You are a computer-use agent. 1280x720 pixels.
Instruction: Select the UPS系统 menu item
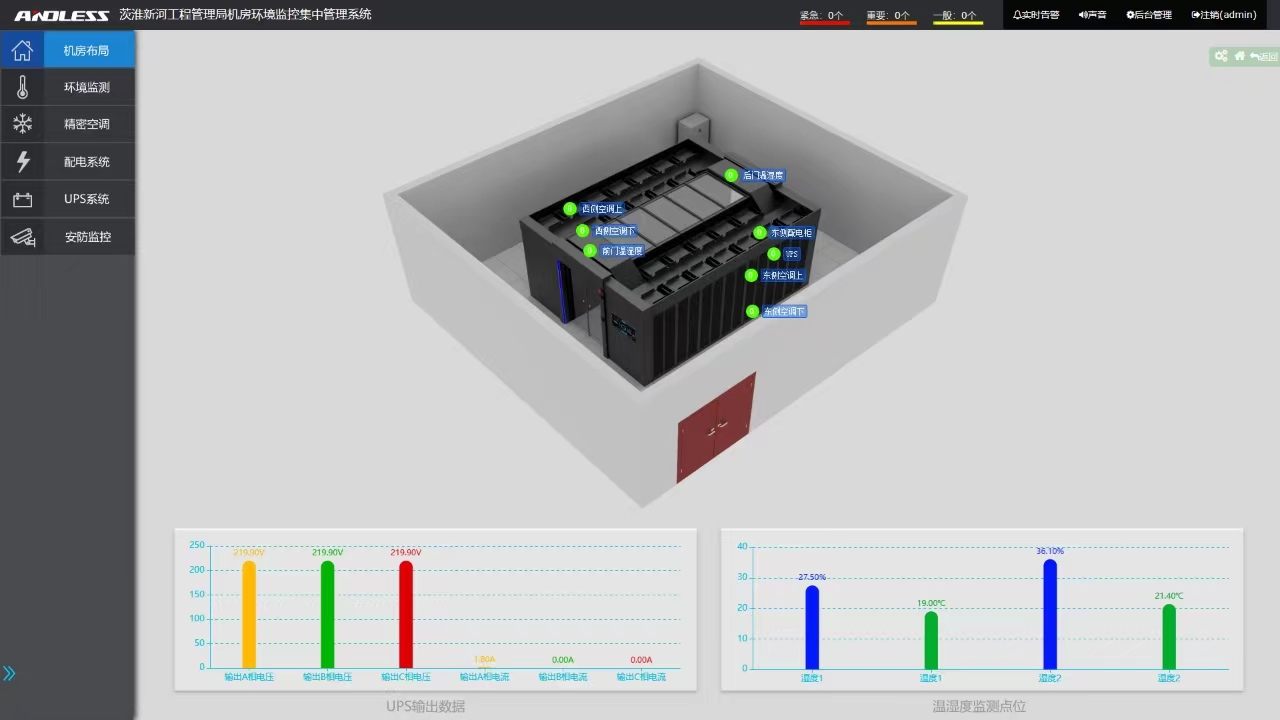pyautogui.click(x=87, y=199)
